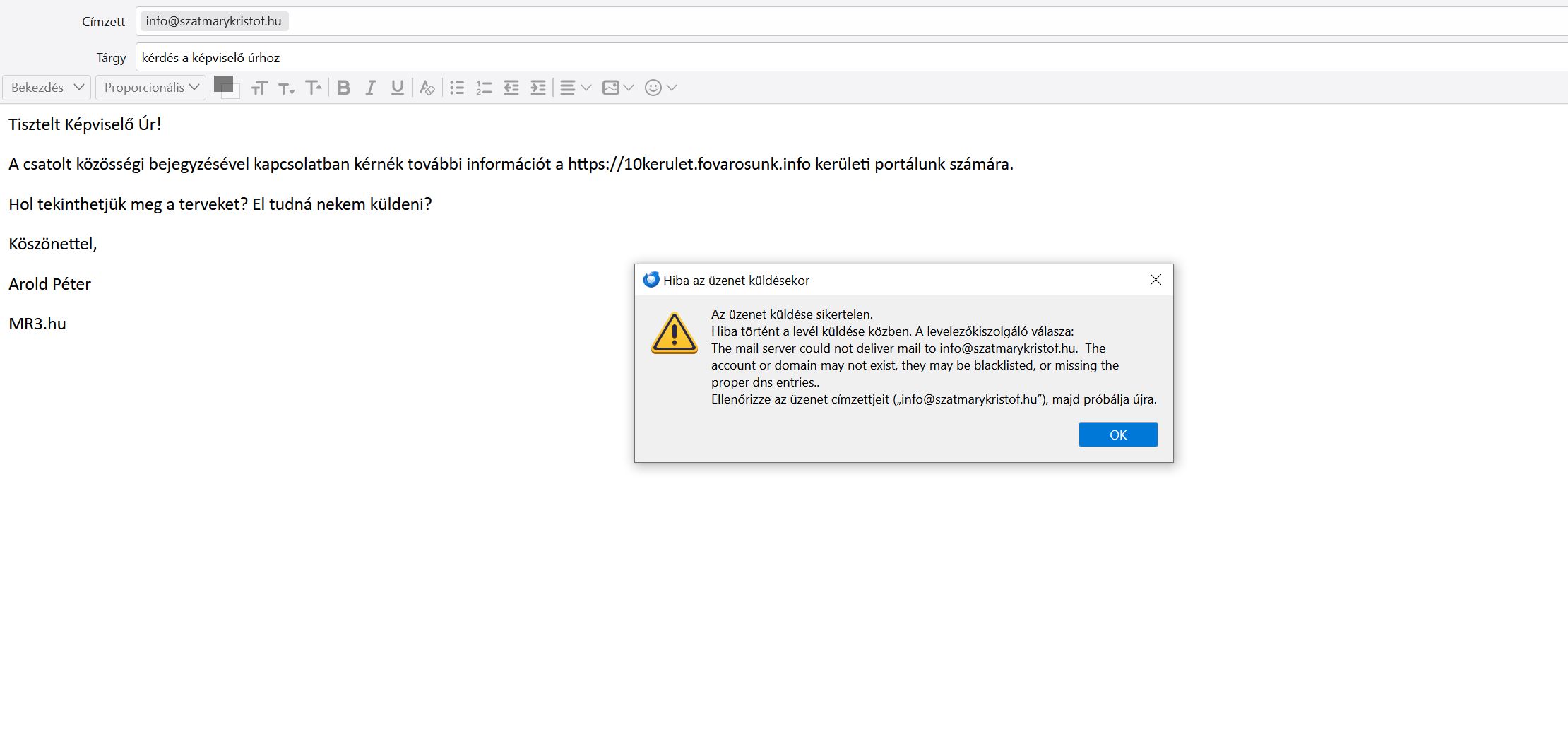This screenshot has width=1568, height=742.
Task: Toggle italic text formatting
Action: (x=370, y=88)
